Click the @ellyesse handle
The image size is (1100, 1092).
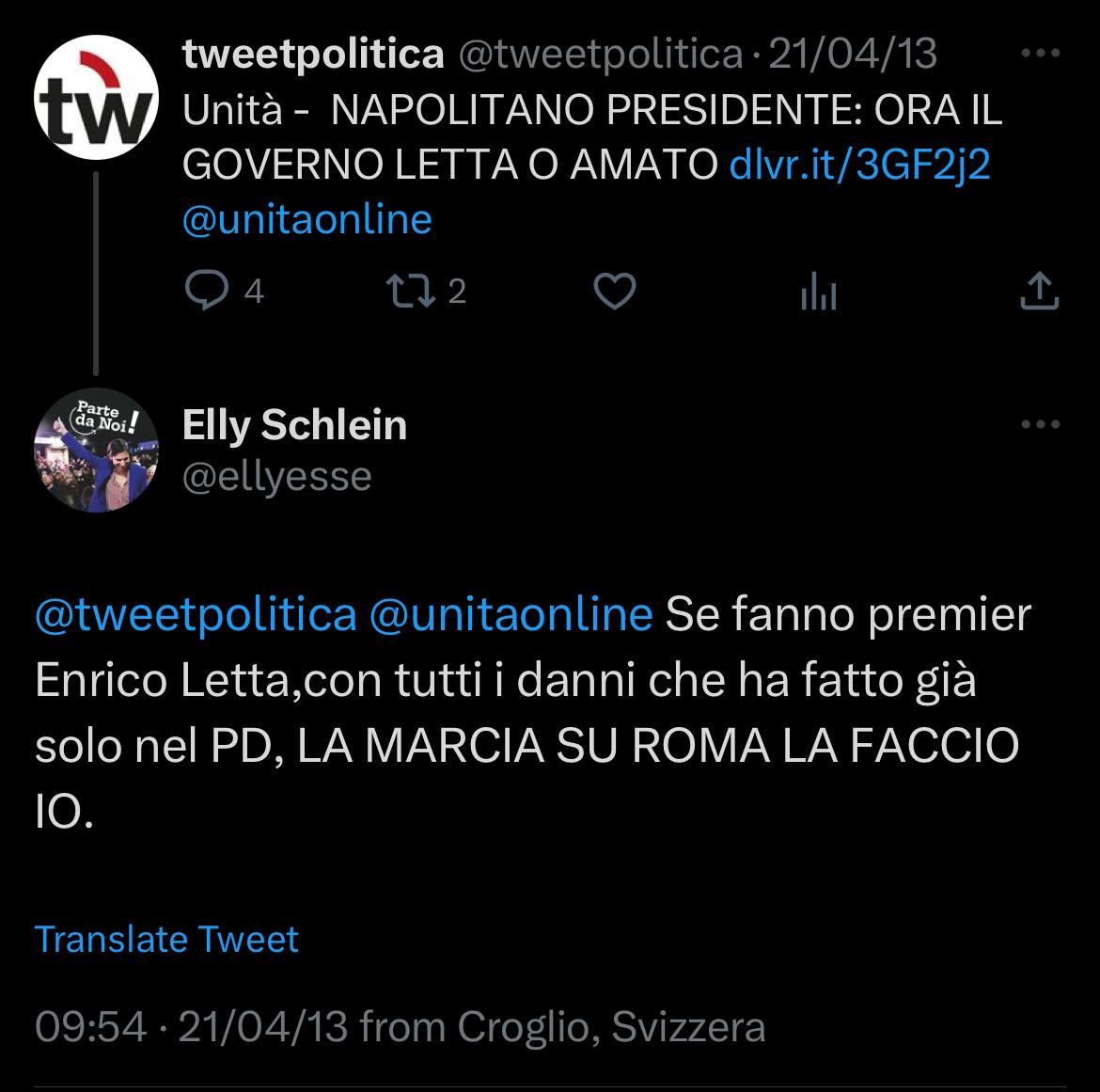click(276, 476)
